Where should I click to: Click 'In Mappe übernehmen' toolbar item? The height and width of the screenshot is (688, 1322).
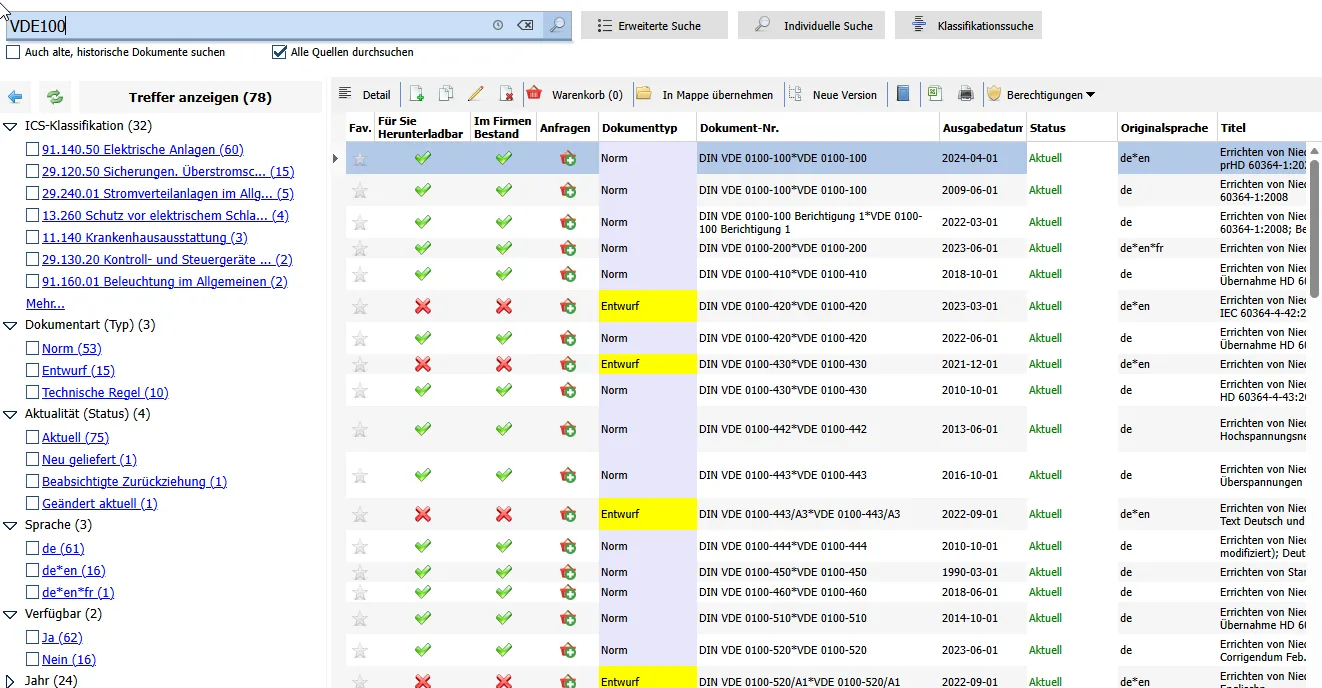706,95
